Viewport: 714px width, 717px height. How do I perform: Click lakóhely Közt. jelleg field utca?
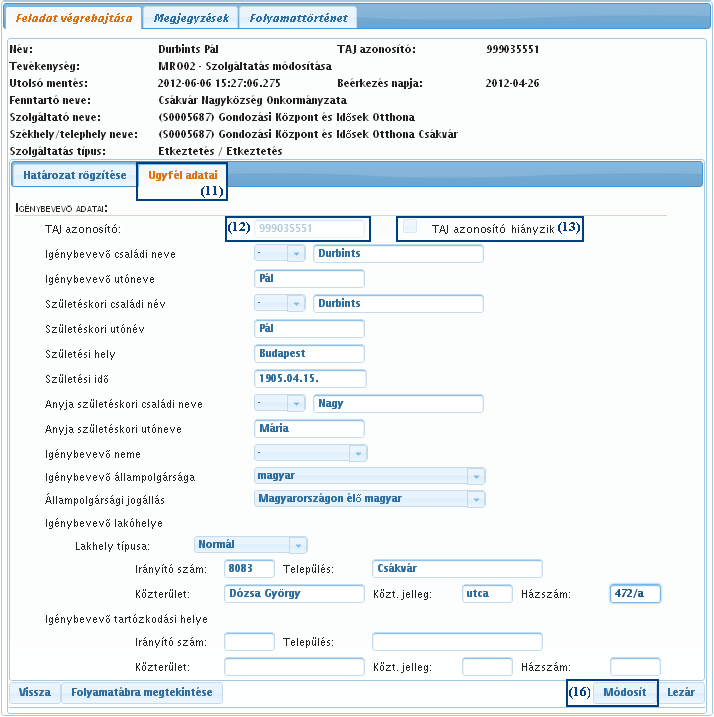487,594
